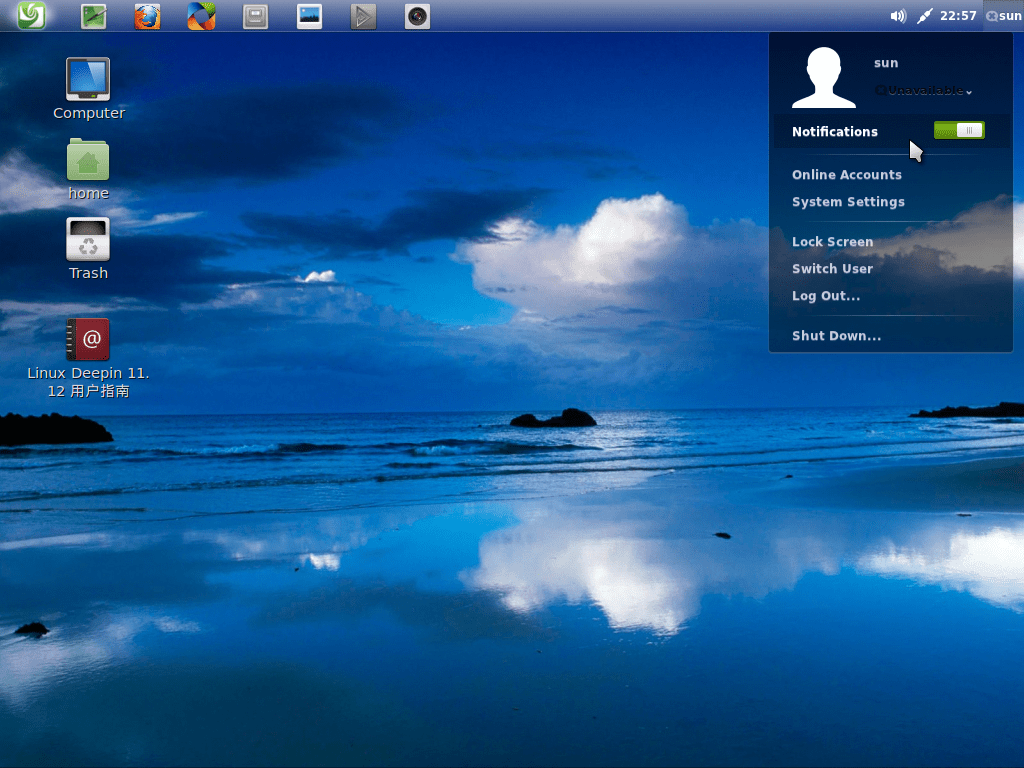Open the camera application icon
Image resolution: width=1024 pixels, height=768 pixels.
(417, 15)
